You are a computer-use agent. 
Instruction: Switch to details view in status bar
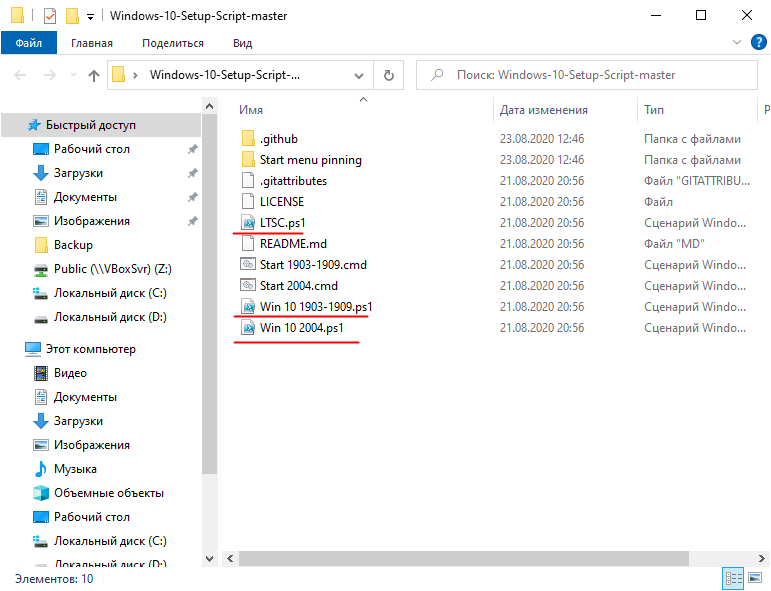point(734,579)
